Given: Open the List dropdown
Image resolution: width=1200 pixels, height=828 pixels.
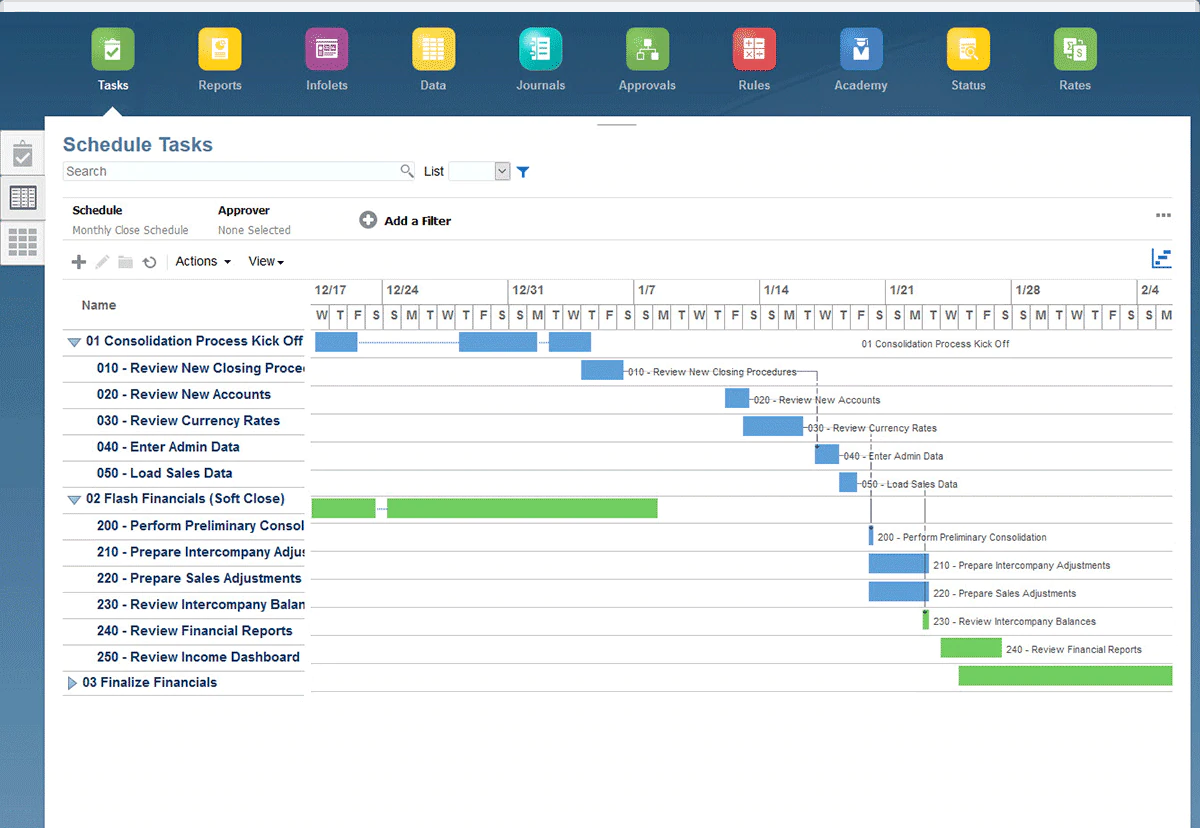Looking at the screenshot, I should point(502,172).
